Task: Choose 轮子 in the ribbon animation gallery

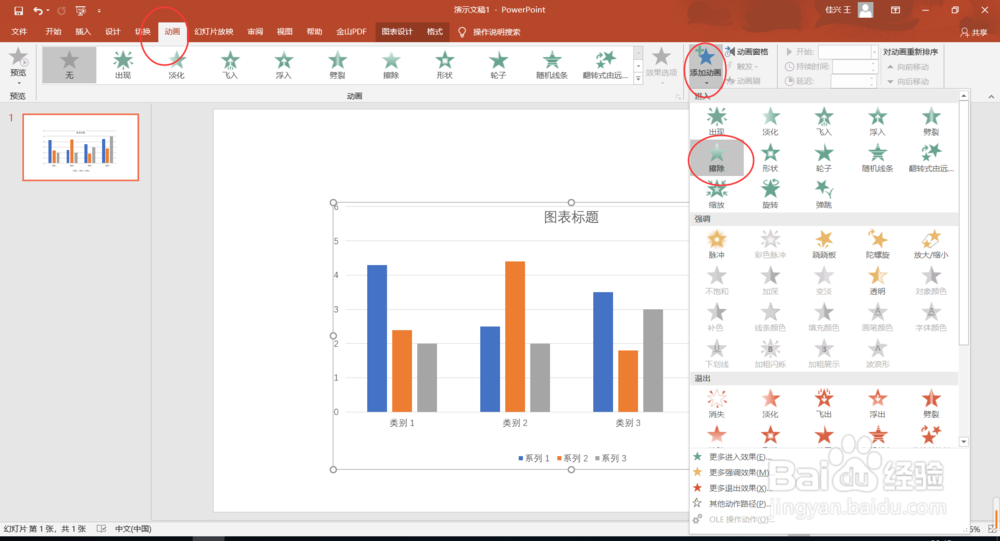Action: 498,65
